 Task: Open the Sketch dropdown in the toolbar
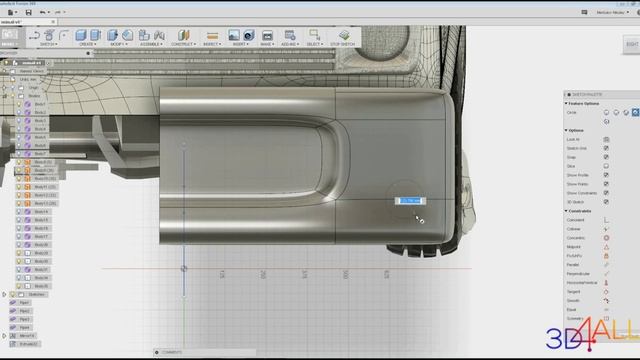coord(48,44)
